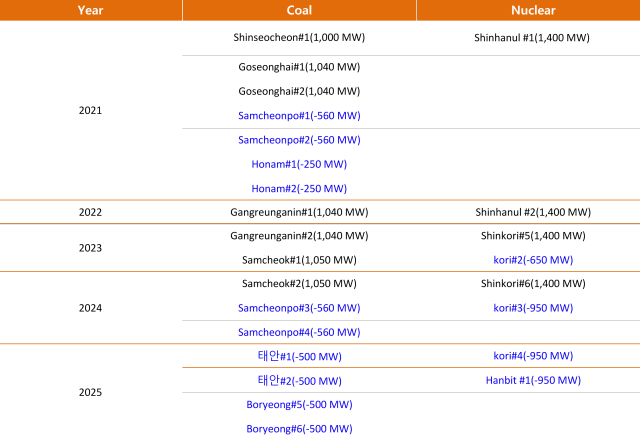The width and height of the screenshot is (640, 440).
Task: Click the Goseonghai#1(1,040 MW) entry
Action: click(299, 67)
